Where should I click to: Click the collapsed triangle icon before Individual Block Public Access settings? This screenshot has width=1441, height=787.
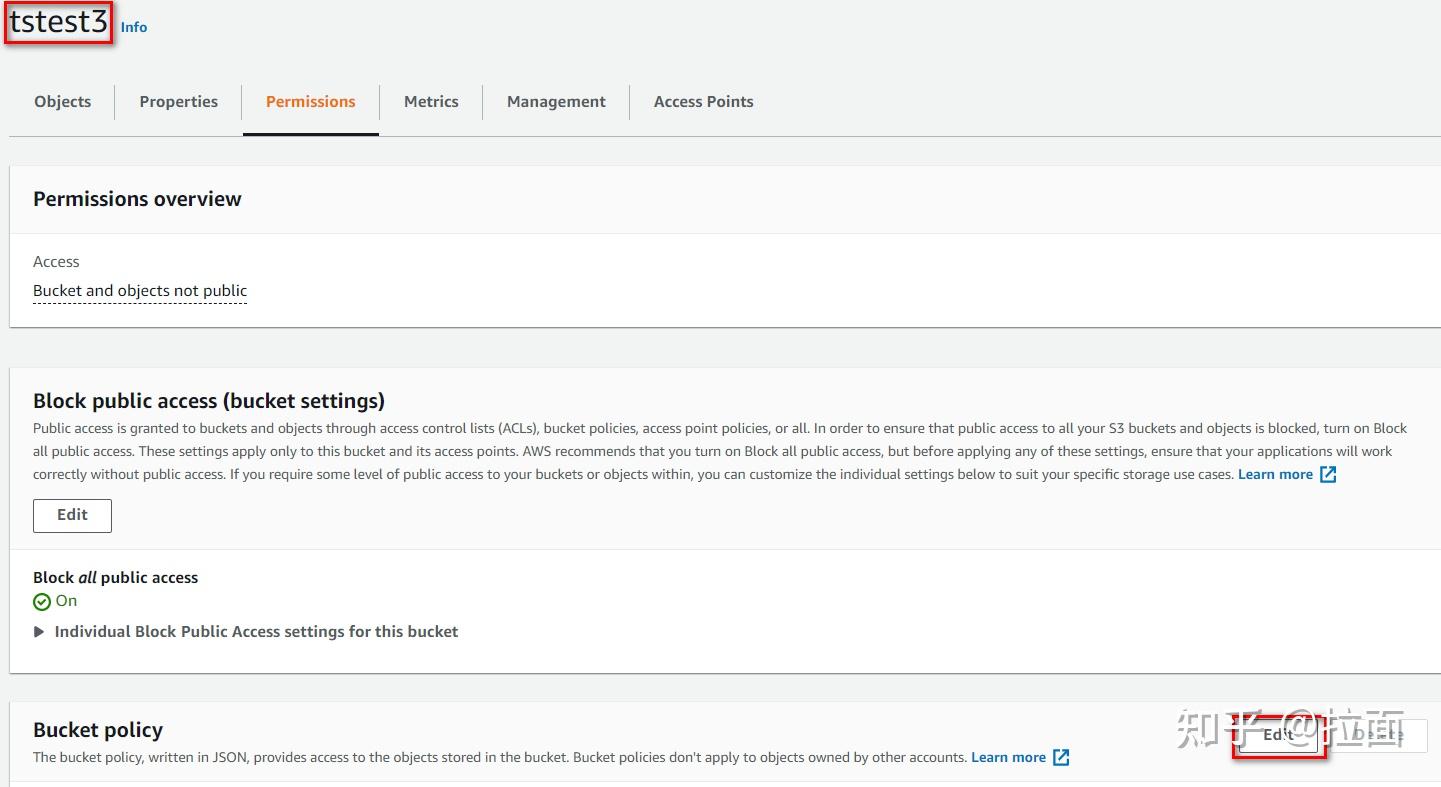coord(38,631)
